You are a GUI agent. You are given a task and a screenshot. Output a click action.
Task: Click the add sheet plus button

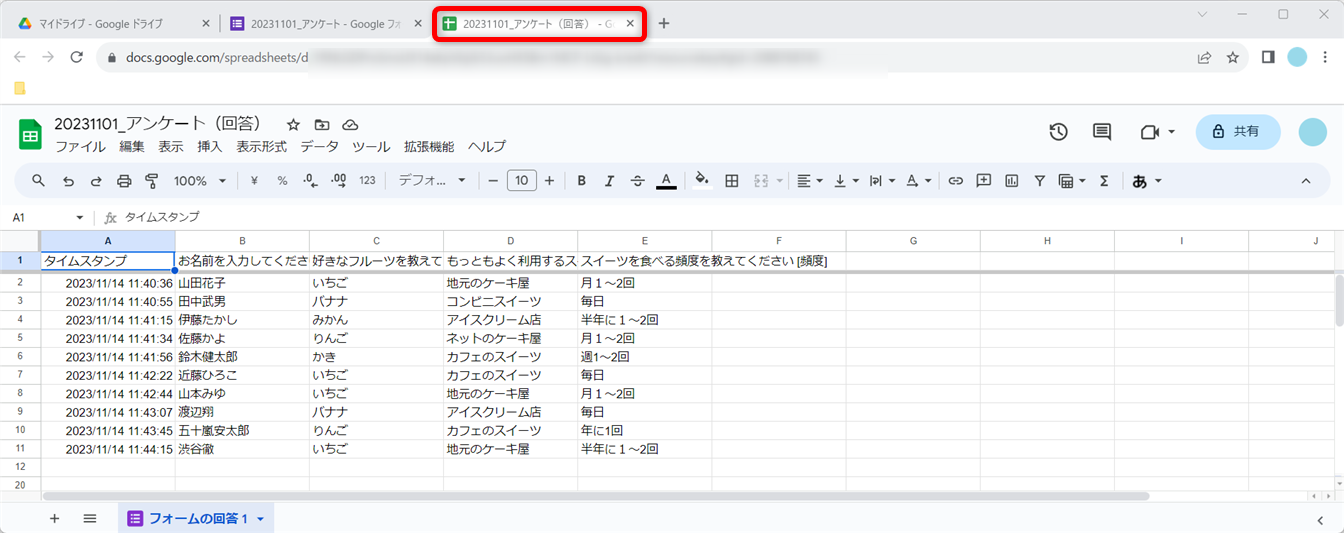pos(55,518)
